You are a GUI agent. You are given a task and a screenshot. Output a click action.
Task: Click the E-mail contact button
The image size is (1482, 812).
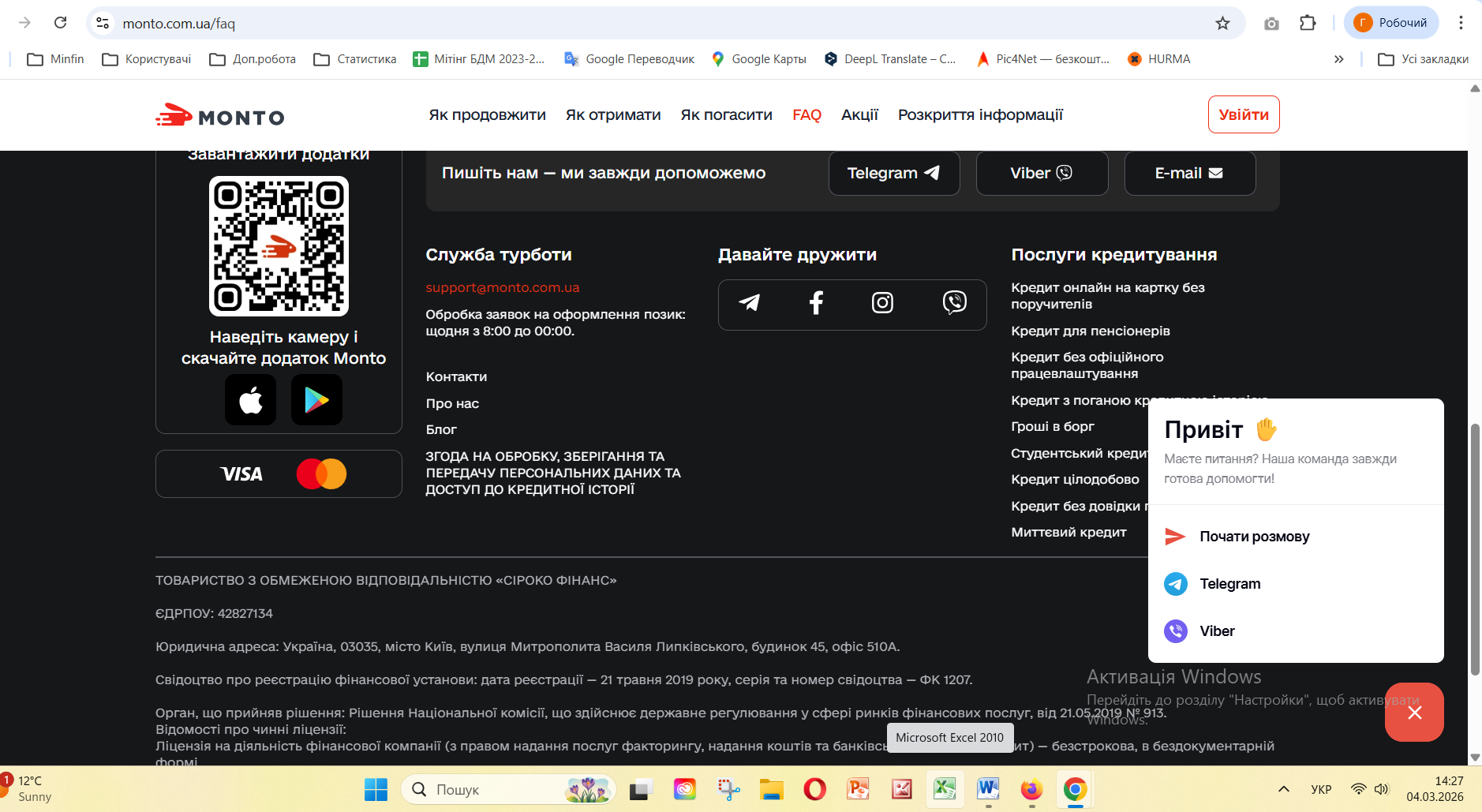(x=1189, y=173)
